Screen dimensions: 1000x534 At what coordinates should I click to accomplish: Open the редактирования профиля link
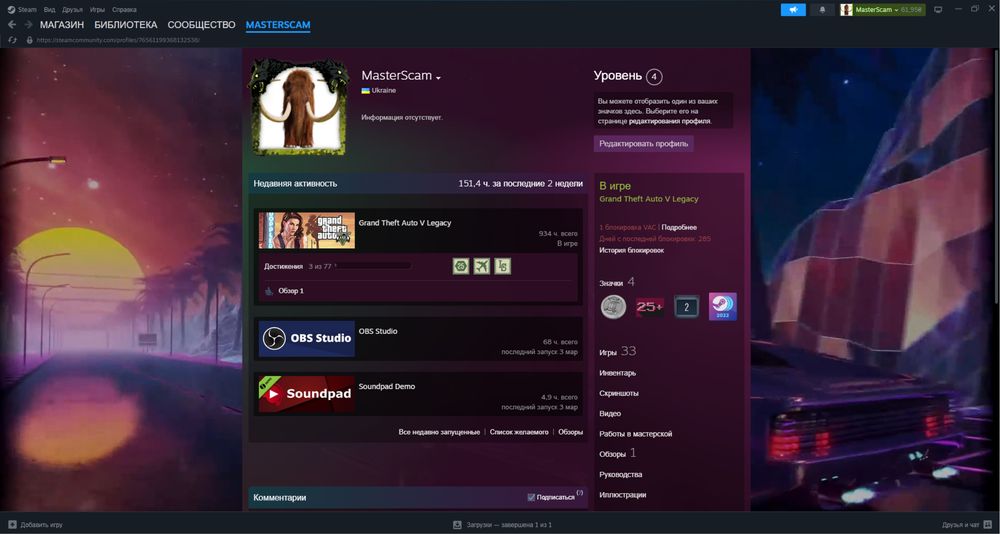click(x=670, y=121)
